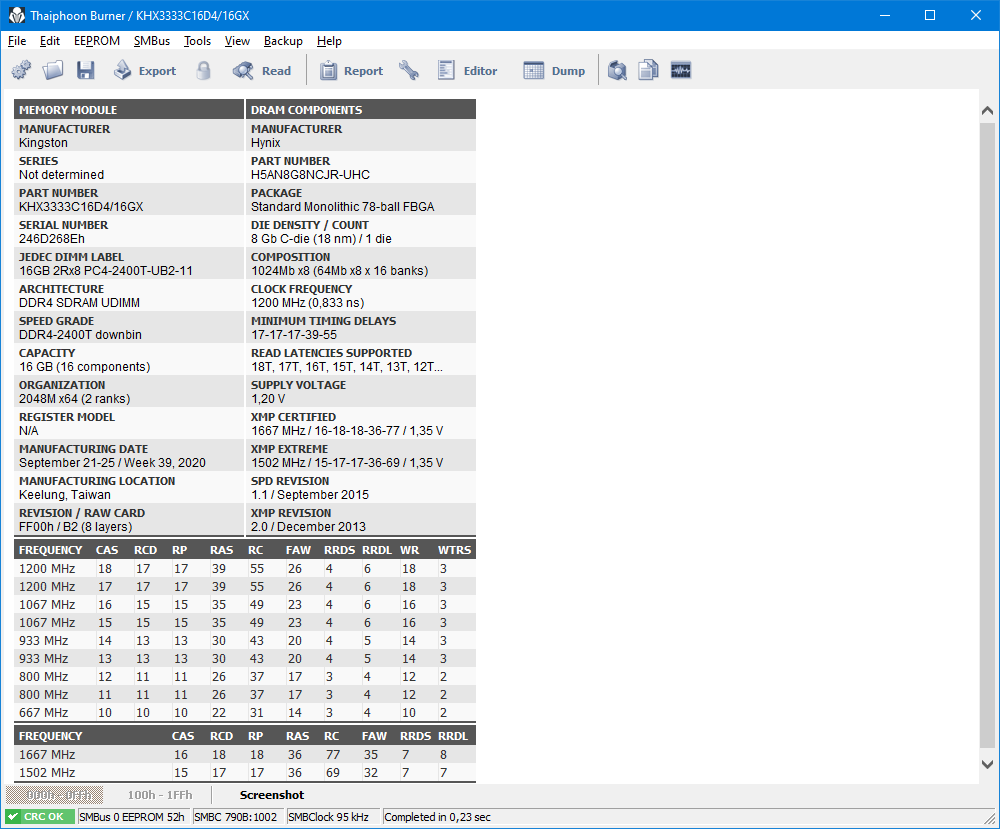Open the Dump view button
Viewport: 1000px width, 829px height.
554,70
